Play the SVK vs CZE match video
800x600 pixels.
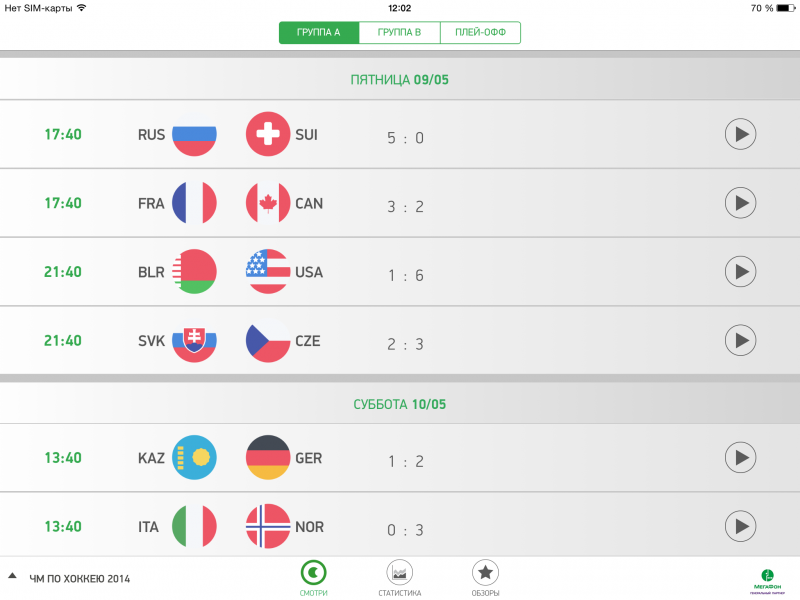(x=740, y=340)
